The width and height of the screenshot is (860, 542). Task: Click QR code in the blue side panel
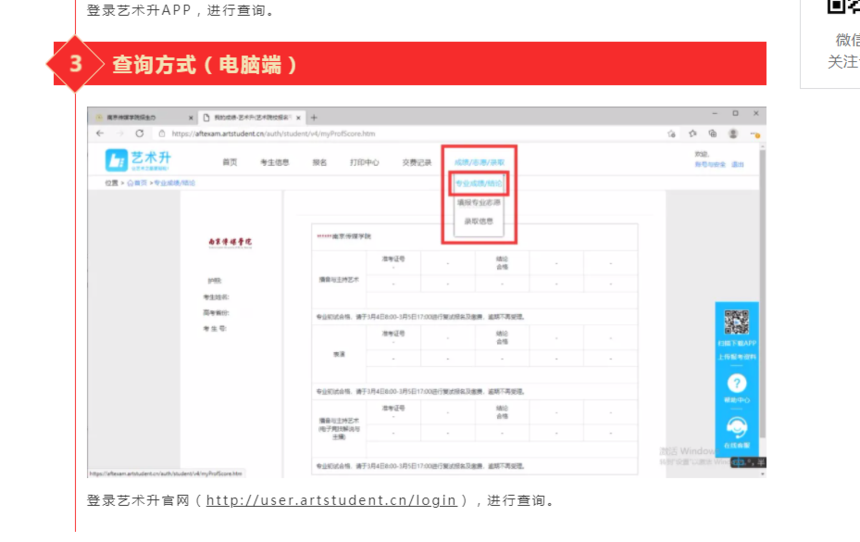tap(737, 322)
